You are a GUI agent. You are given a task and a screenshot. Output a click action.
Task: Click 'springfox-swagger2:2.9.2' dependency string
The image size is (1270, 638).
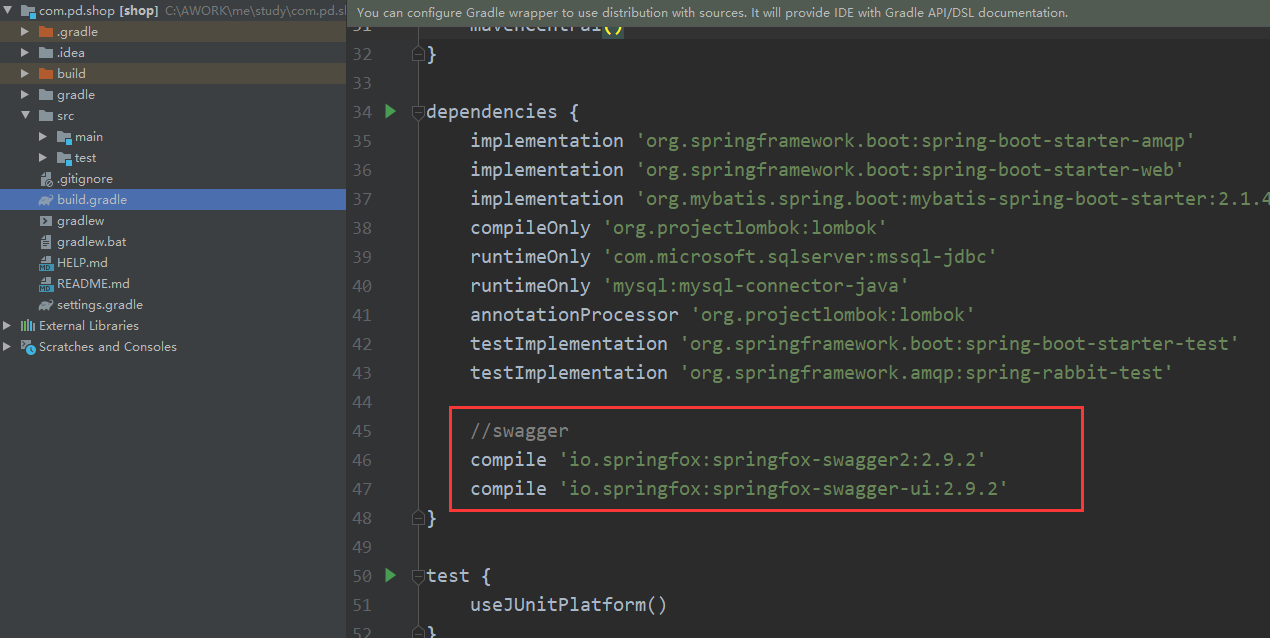(x=772, y=460)
